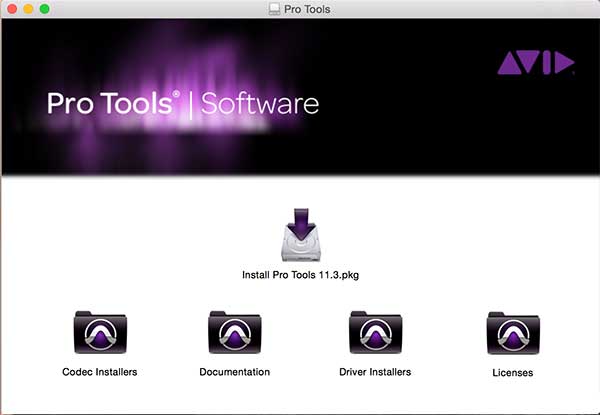
Task: Select the 'Documentation' label text
Action: [235, 372]
